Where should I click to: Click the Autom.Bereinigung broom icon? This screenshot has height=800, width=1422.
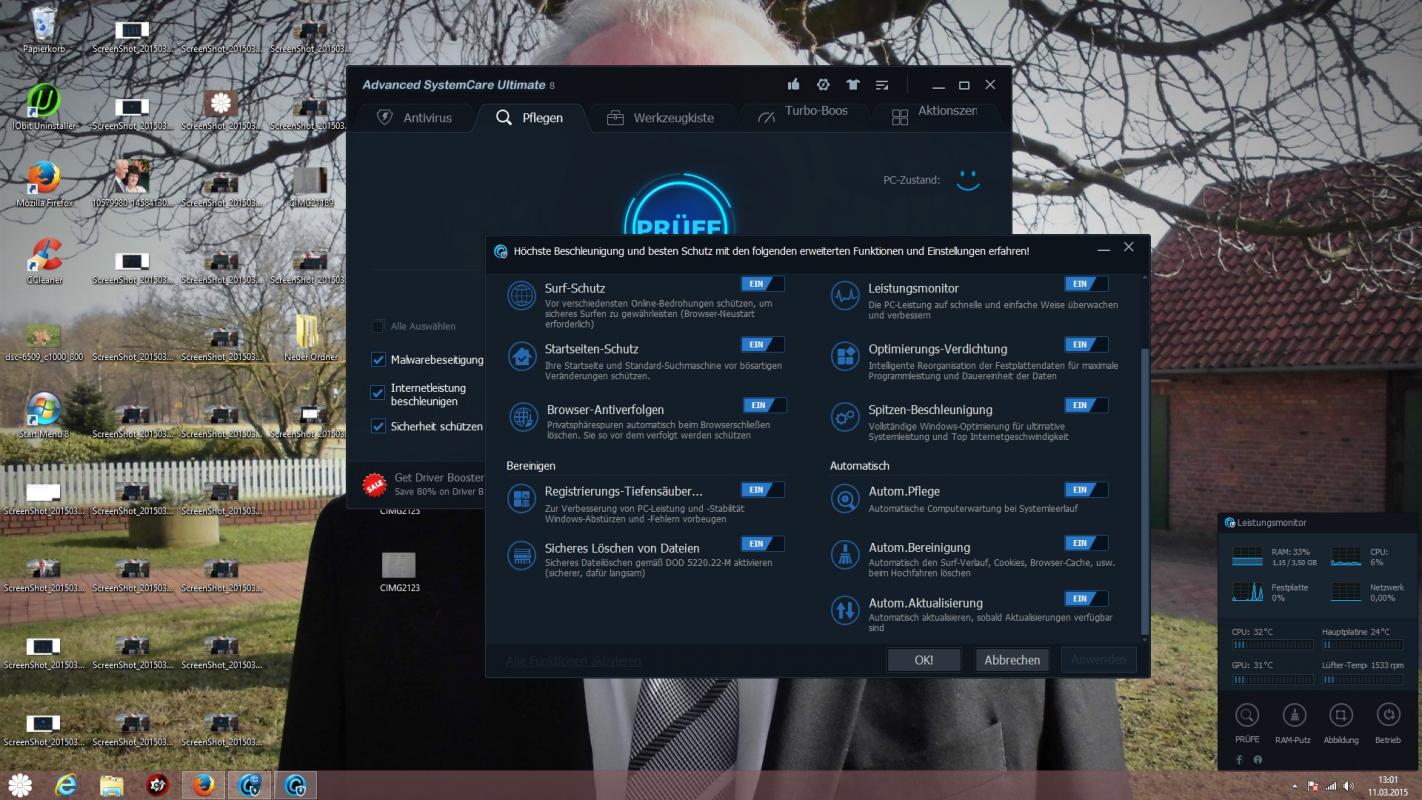coord(846,555)
